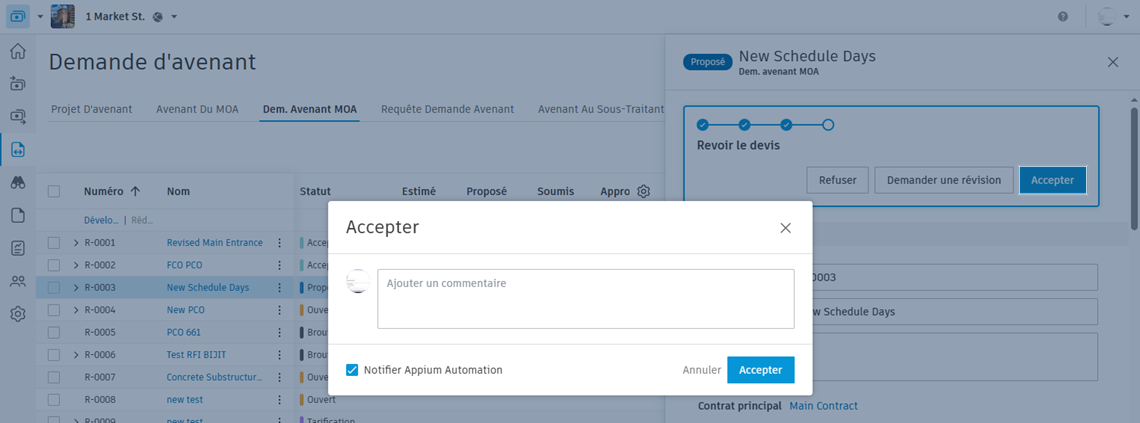Viewport: 1140px width, 423px height.
Task: Switch to Avenant Au Sous-Traitant tab
Action: point(601,109)
